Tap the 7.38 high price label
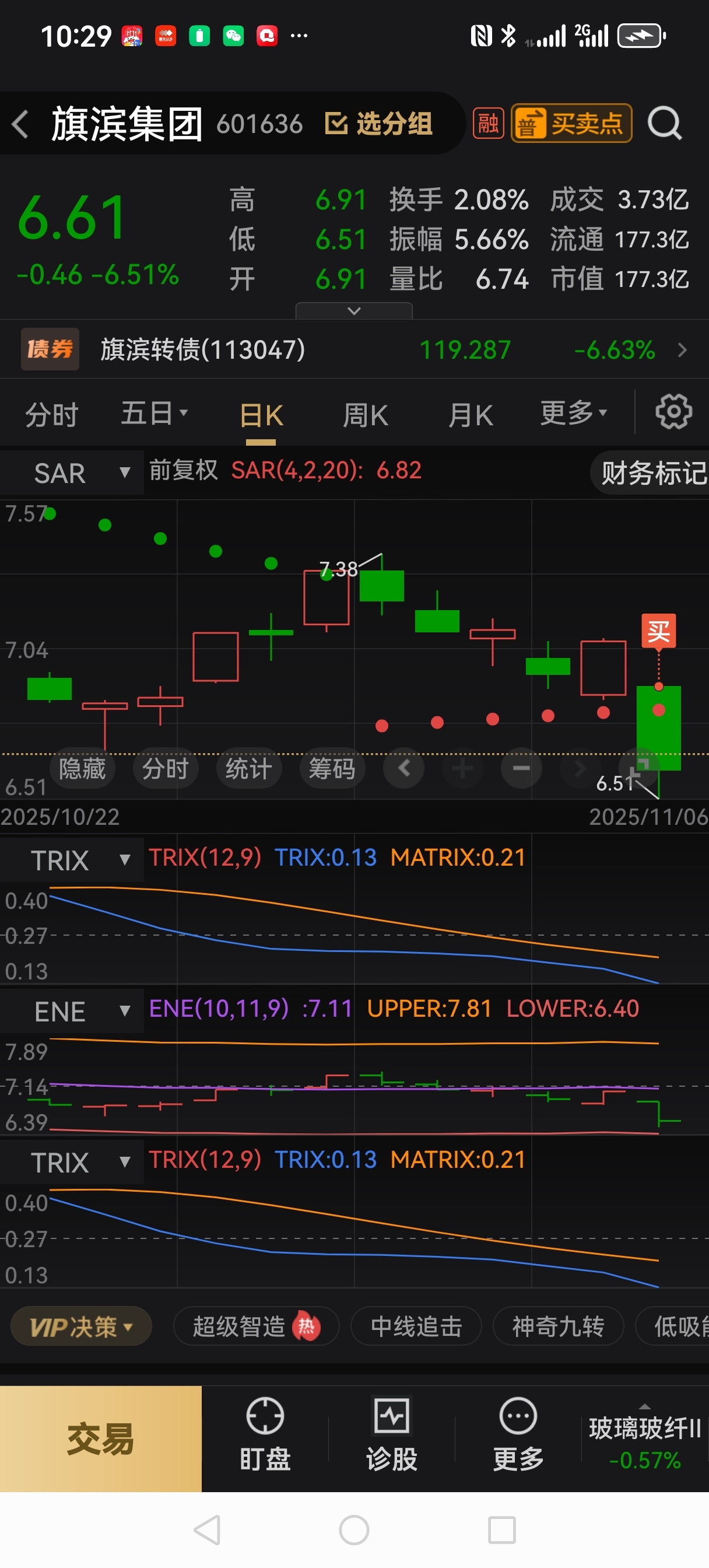This screenshot has height=1568, width=709. coord(338,569)
